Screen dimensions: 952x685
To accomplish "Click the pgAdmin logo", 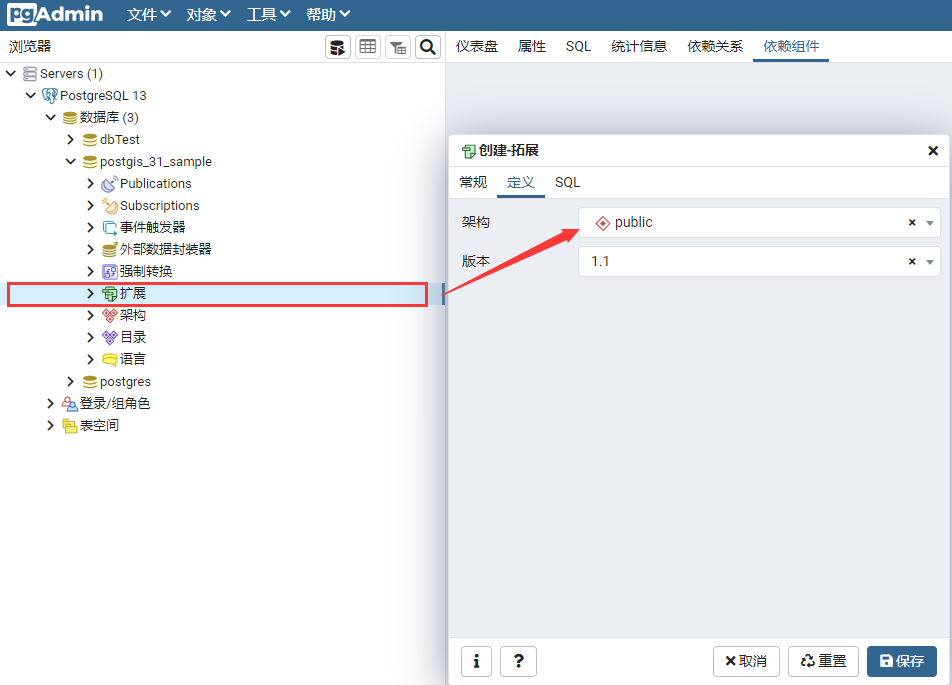I will coord(55,13).
